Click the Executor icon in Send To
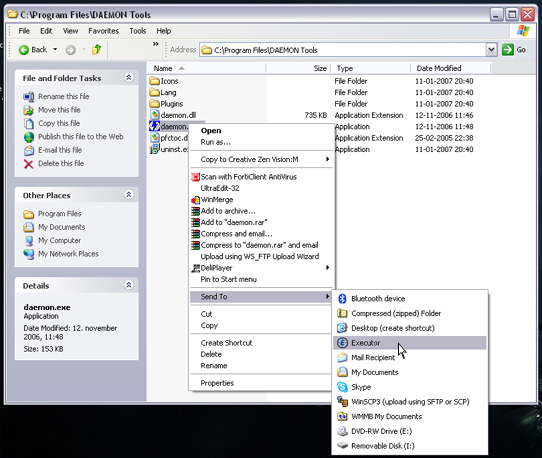 tap(342, 343)
